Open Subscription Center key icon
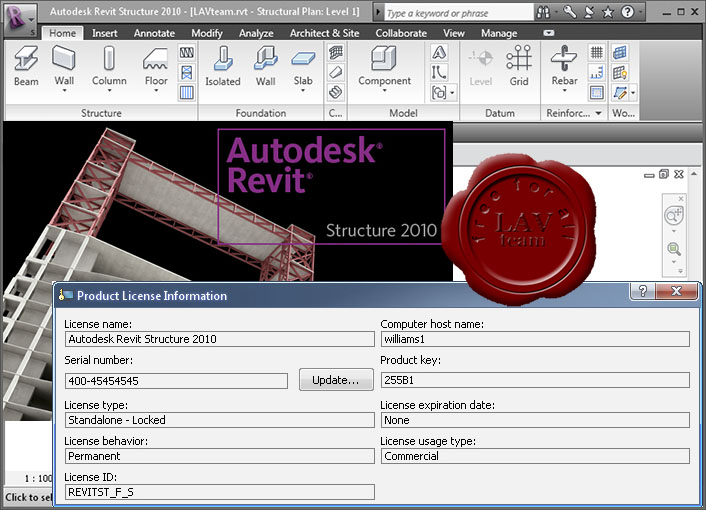The height and width of the screenshot is (510, 706). click(570, 12)
